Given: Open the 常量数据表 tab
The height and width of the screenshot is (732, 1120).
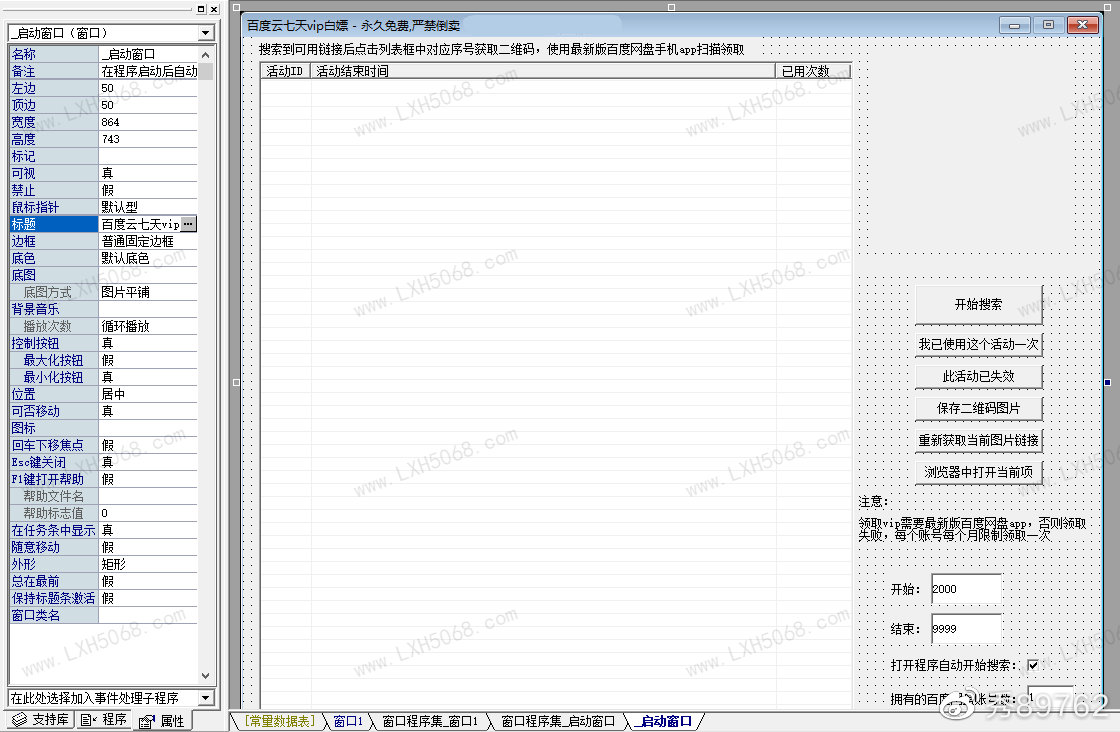Looking at the screenshot, I should (279, 721).
